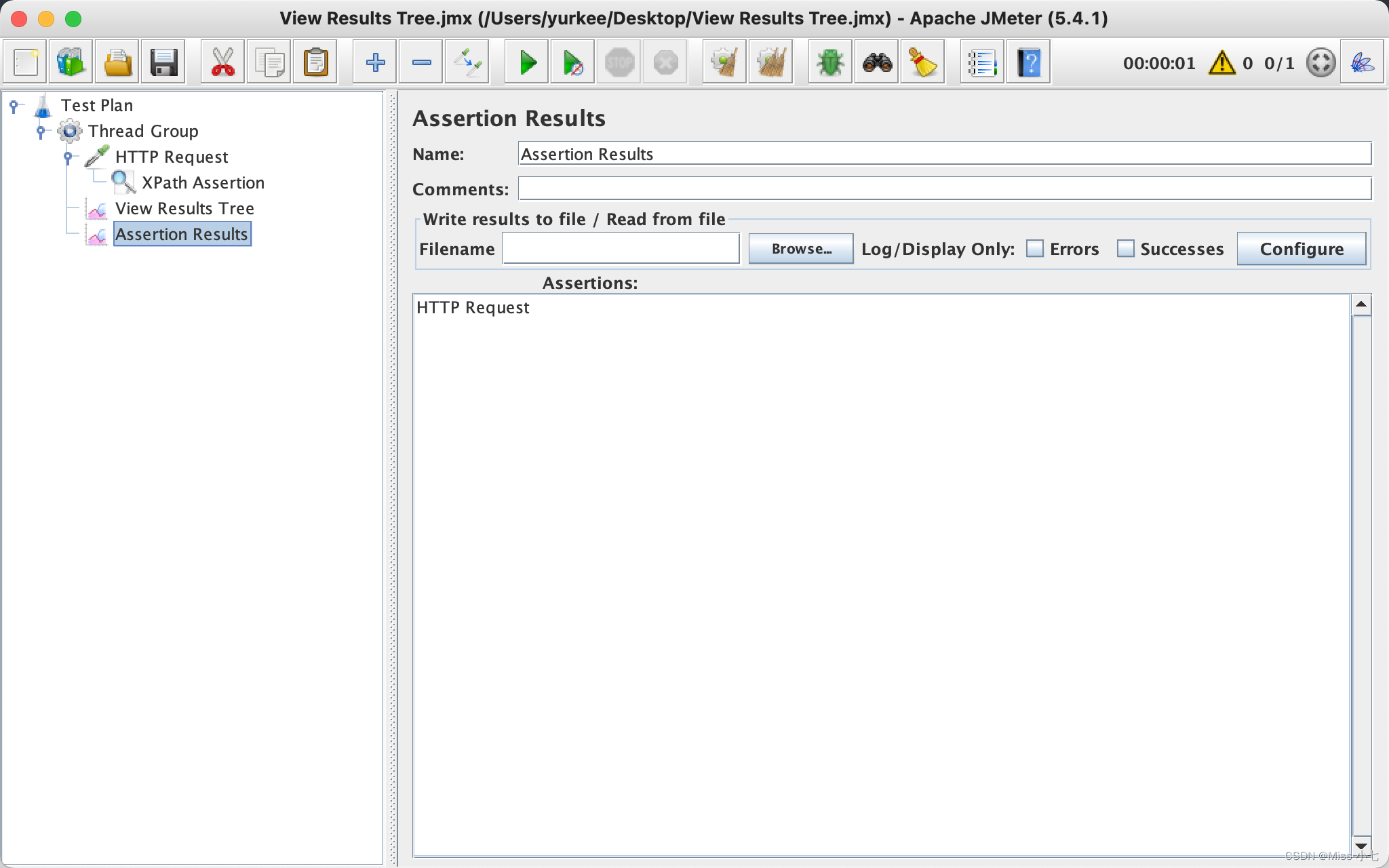Screen dimensions: 1389x868
Task: Collapse the Thread Group node handle
Action: click(41, 131)
